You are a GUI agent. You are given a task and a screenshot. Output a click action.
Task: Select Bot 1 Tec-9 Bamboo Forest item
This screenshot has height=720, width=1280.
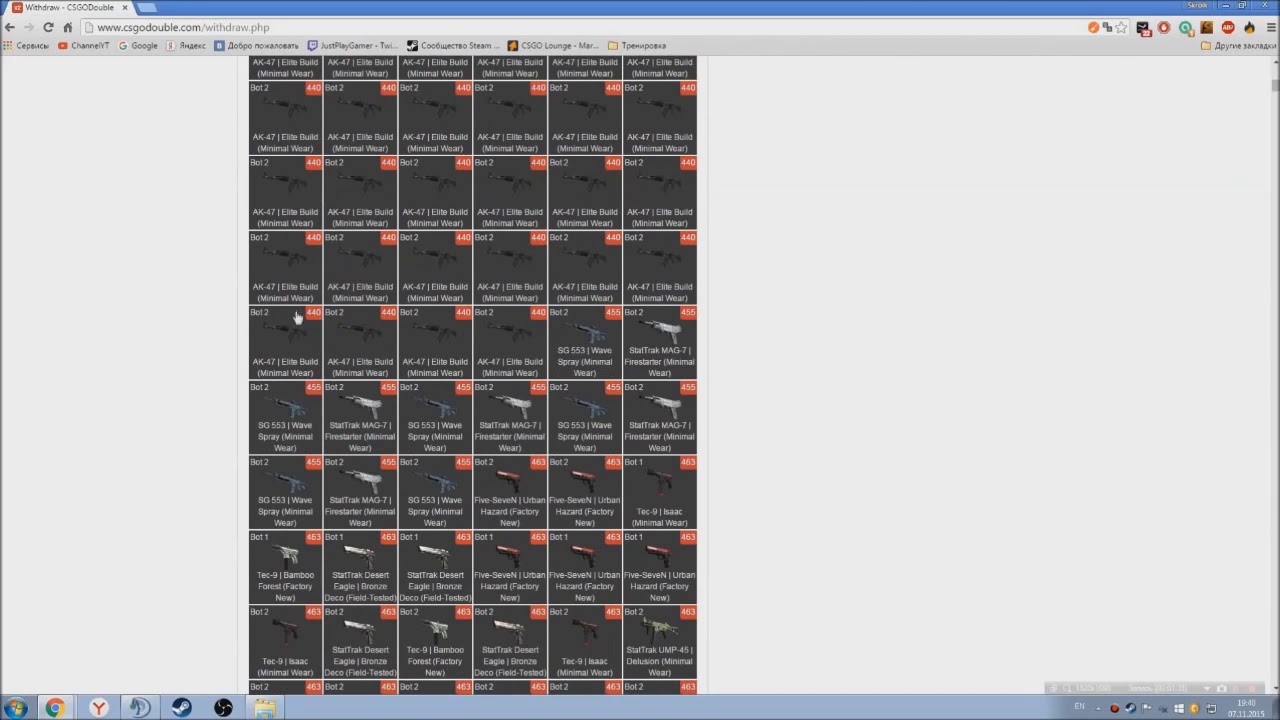click(x=285, y=567)
